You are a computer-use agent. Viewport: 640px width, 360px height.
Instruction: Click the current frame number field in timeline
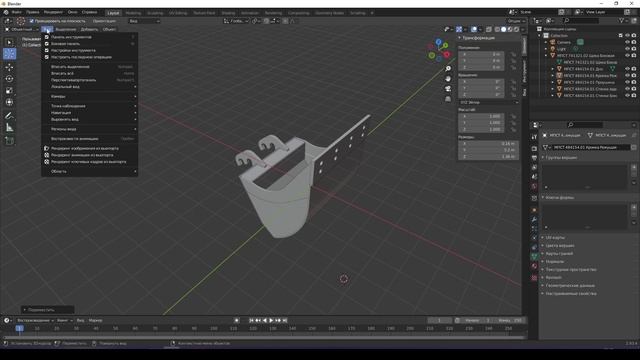coord(440,320)
